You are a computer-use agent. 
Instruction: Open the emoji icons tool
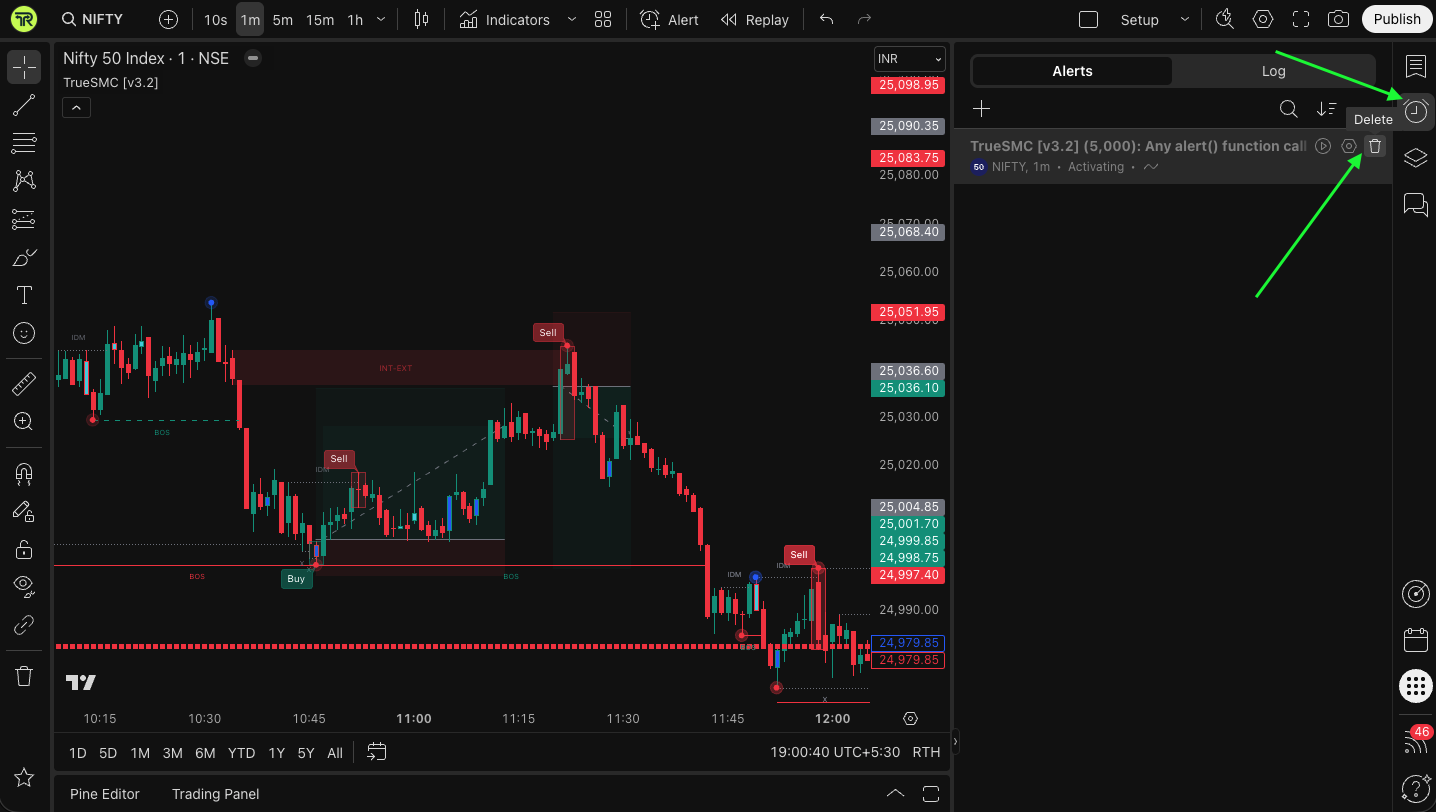pyautogui.click(x=24, y=333)
